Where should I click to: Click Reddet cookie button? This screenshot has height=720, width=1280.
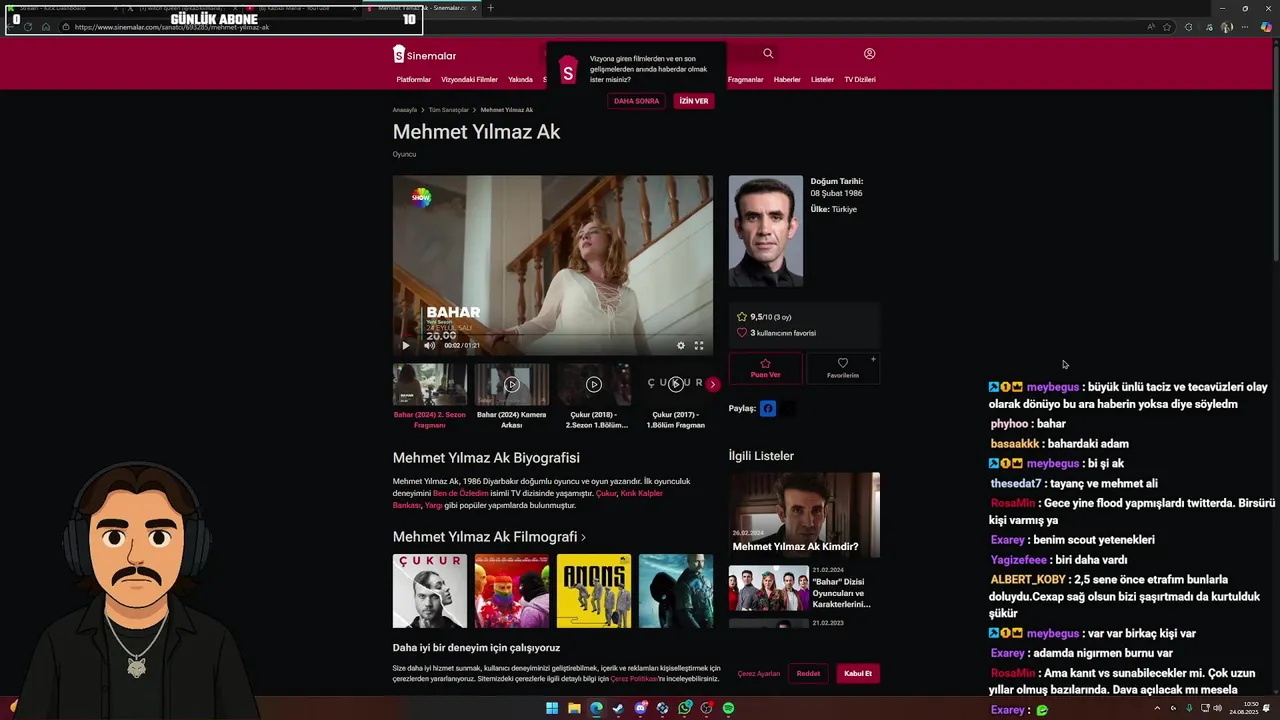808,674
